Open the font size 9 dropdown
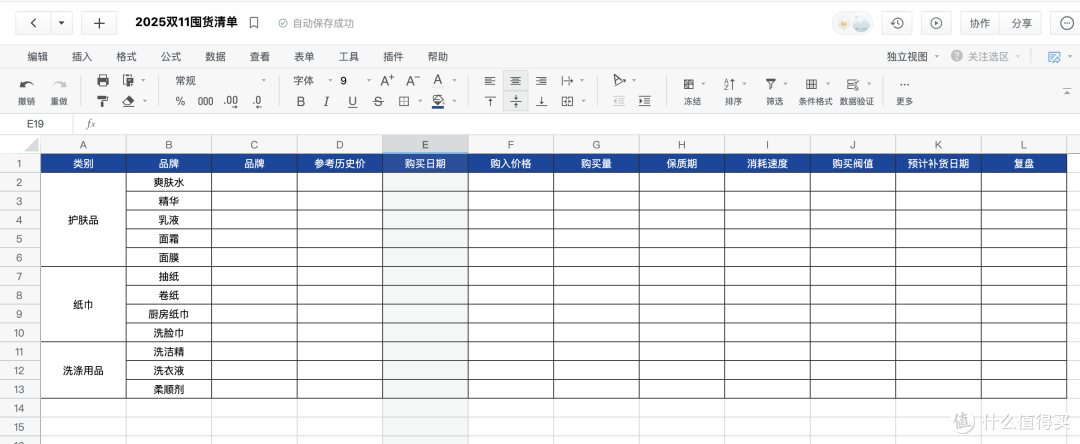 coord(355,81)
